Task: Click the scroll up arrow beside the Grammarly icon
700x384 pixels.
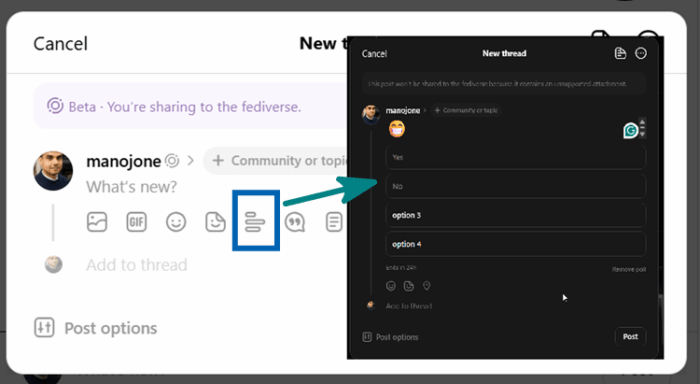Action: (x=642, y=122)
